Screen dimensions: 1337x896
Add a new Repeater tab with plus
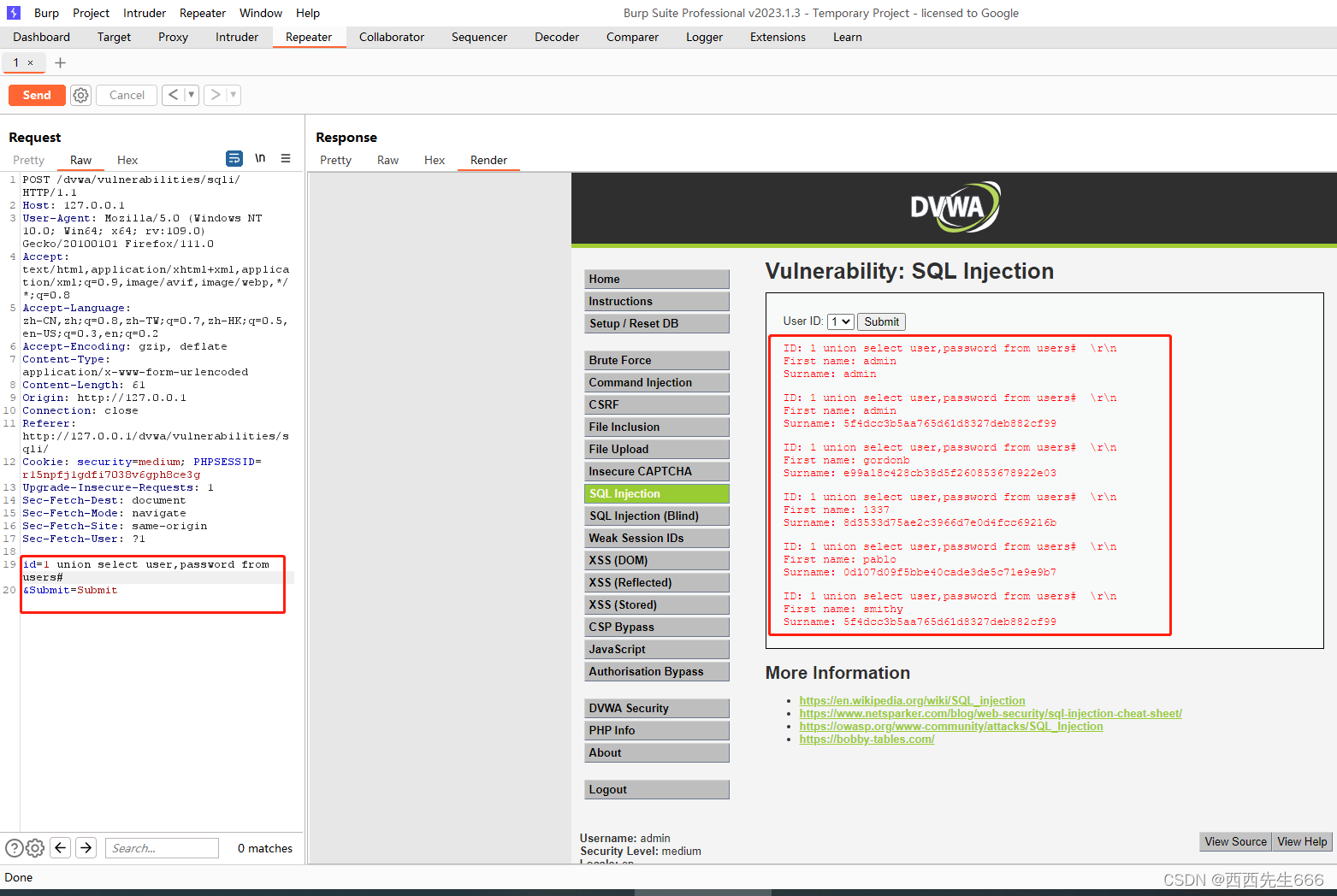point(60,62)
